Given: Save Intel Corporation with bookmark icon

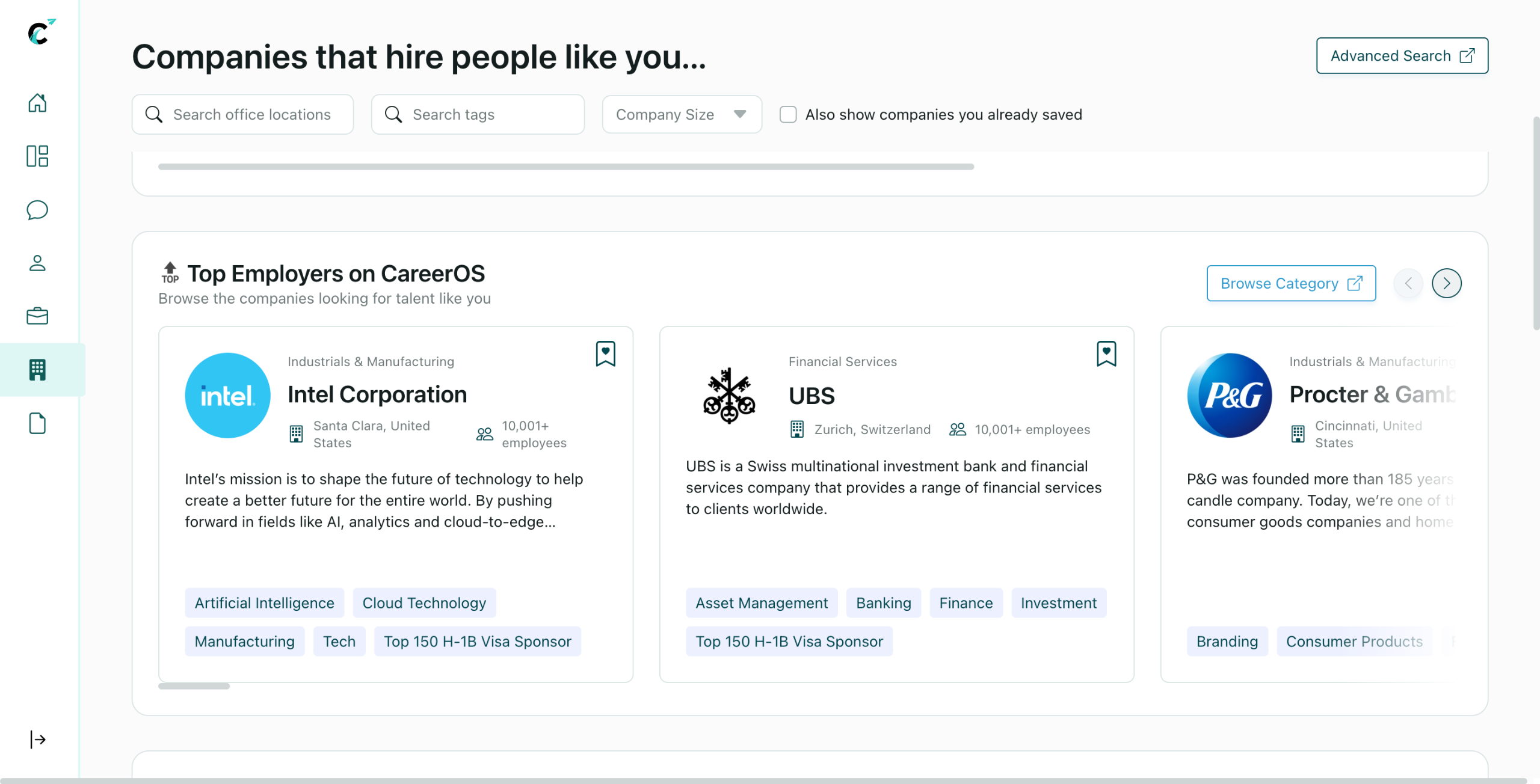Looking at the screenshot, I should coord(605,354).
